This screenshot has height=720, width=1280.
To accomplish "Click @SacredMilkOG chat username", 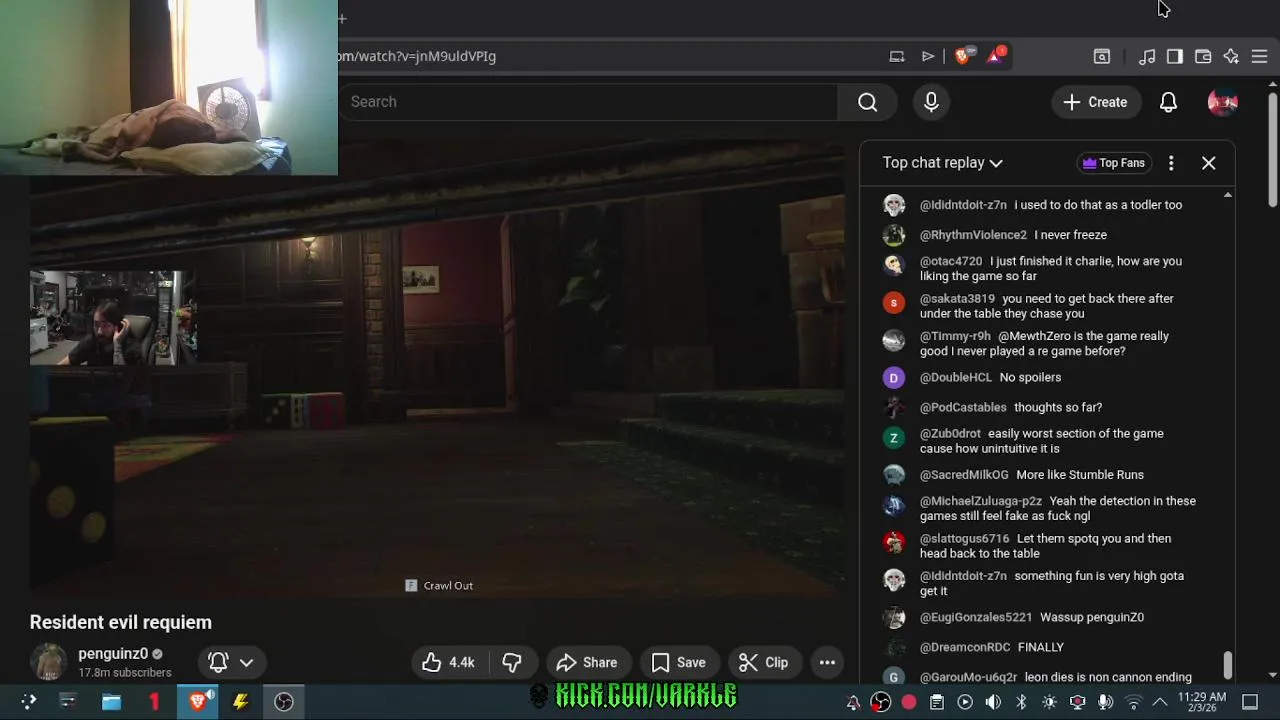I will pyautogui.click(x=964, y=475).
